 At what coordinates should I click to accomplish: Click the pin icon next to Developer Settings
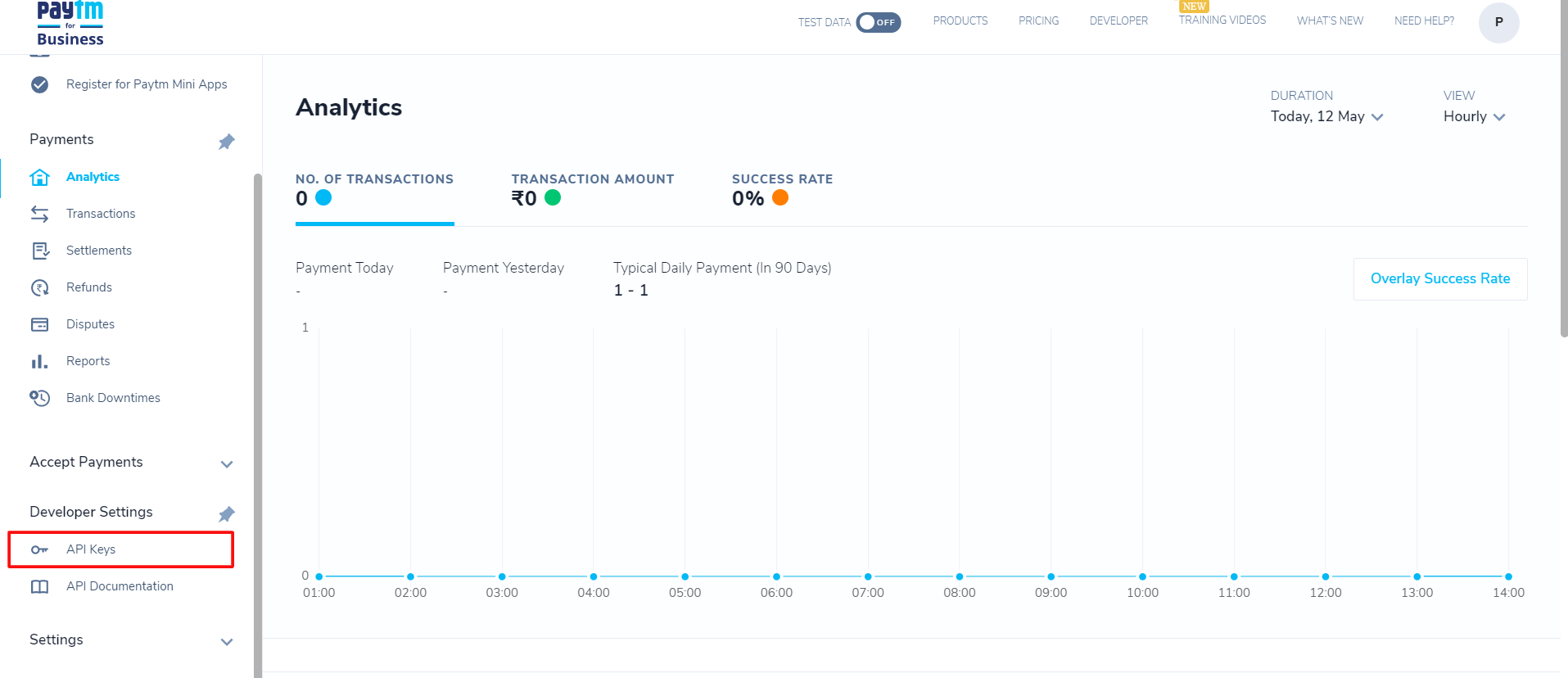(x=227, y=514)
